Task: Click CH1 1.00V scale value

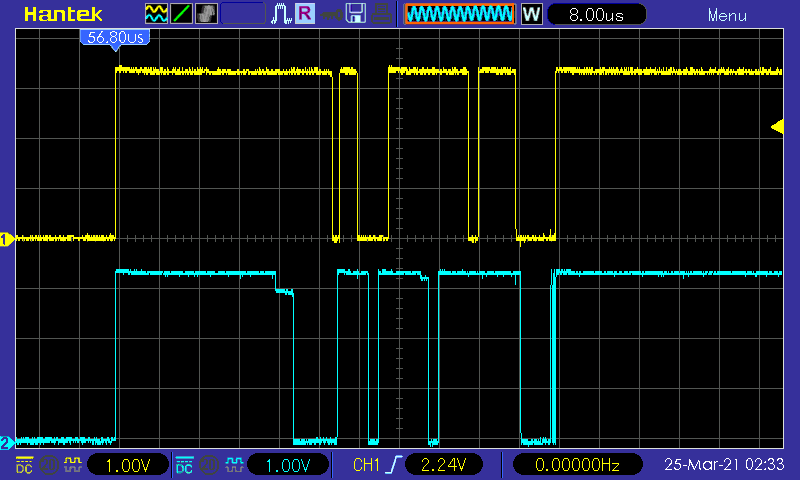Action: (128, 465)
